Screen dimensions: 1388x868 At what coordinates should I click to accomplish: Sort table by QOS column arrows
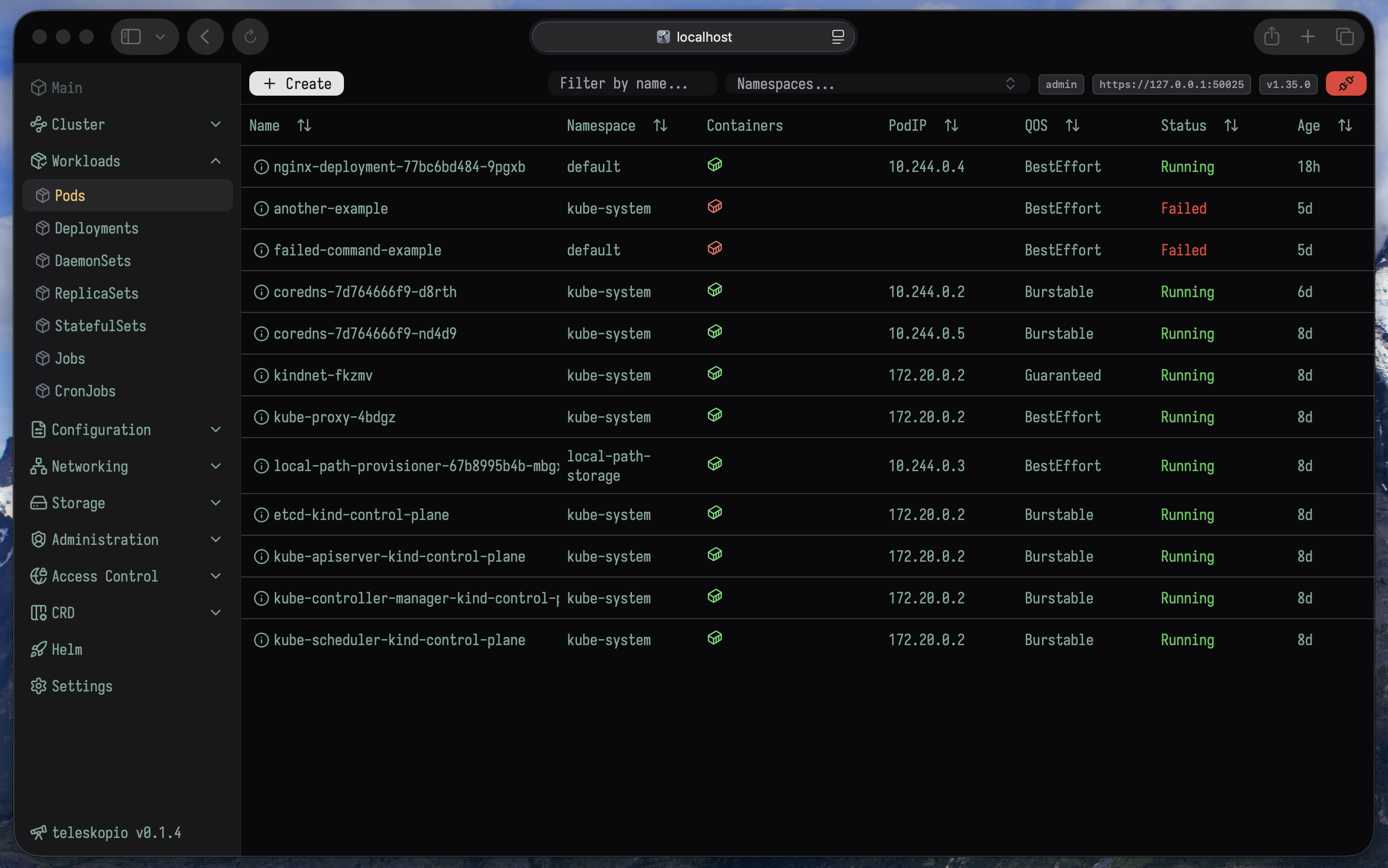[1072, 125]
